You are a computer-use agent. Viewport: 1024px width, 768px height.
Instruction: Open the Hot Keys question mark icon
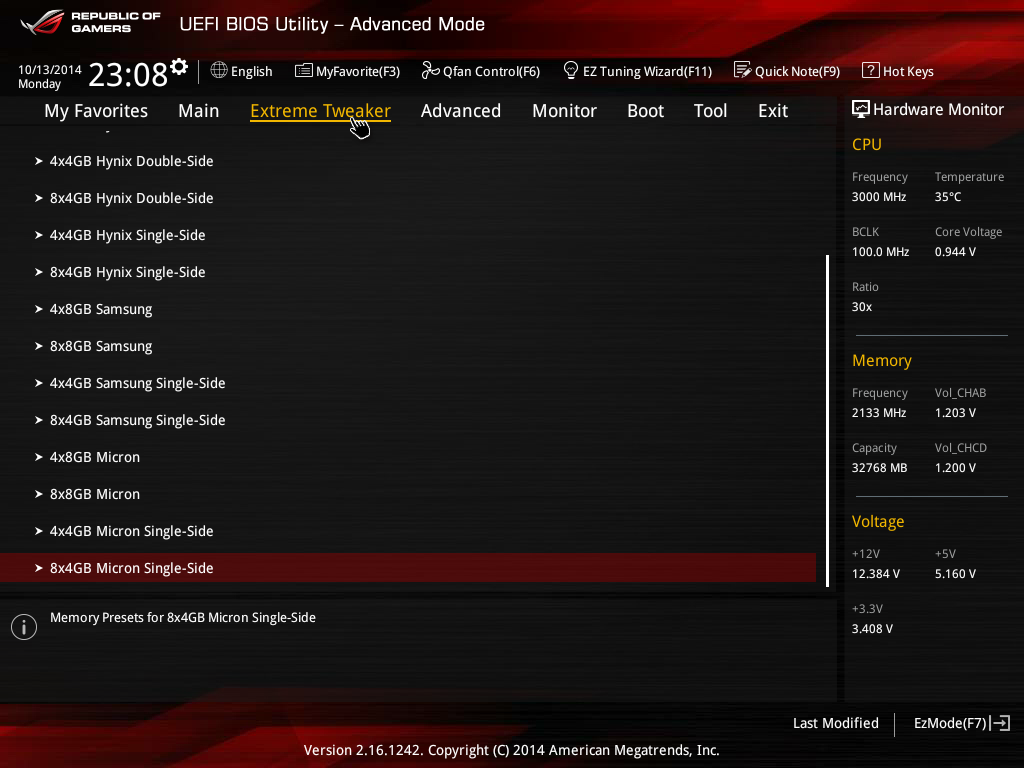coord(870,70)
